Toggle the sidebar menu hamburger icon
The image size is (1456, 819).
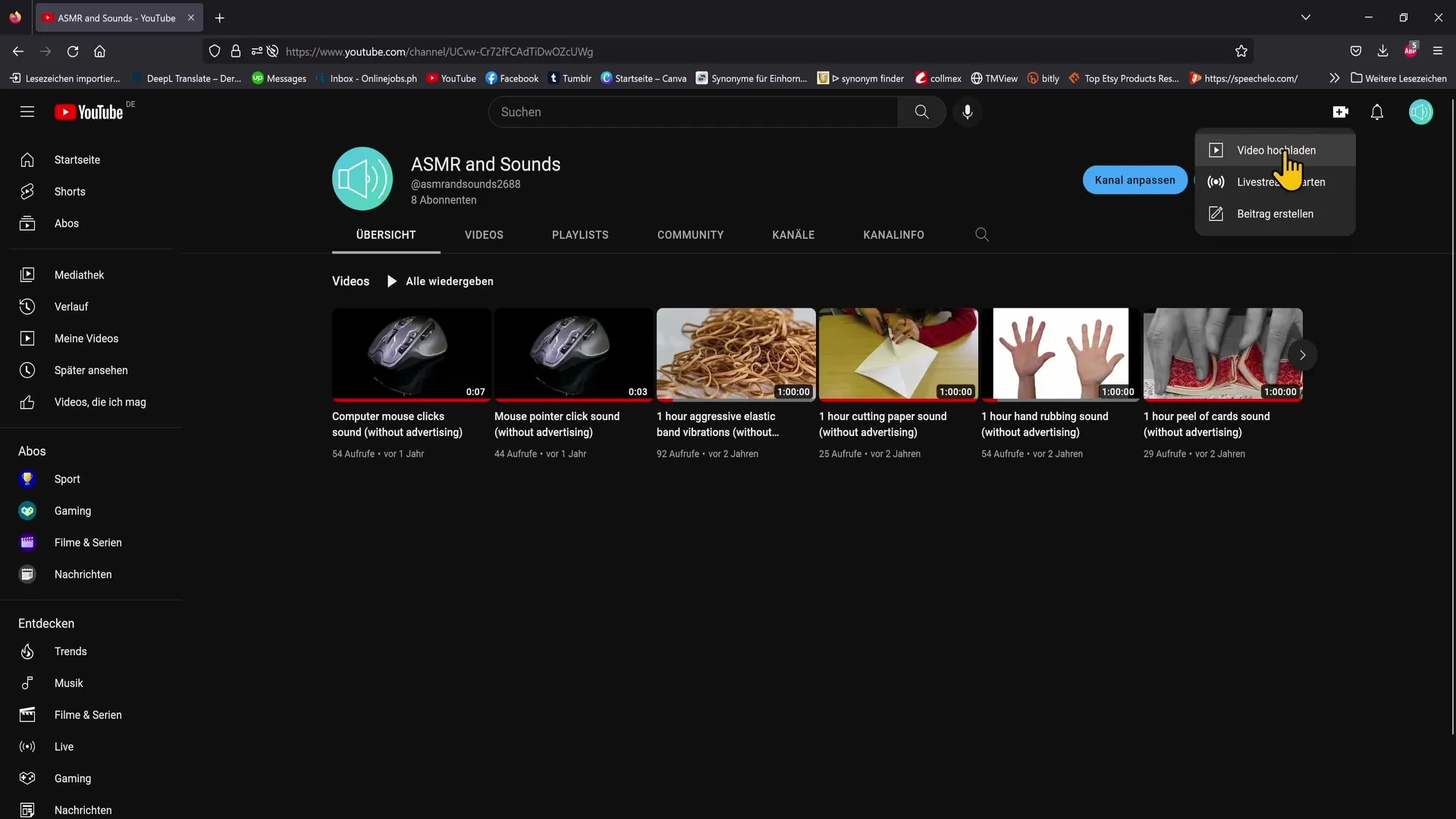coord(27,111)
